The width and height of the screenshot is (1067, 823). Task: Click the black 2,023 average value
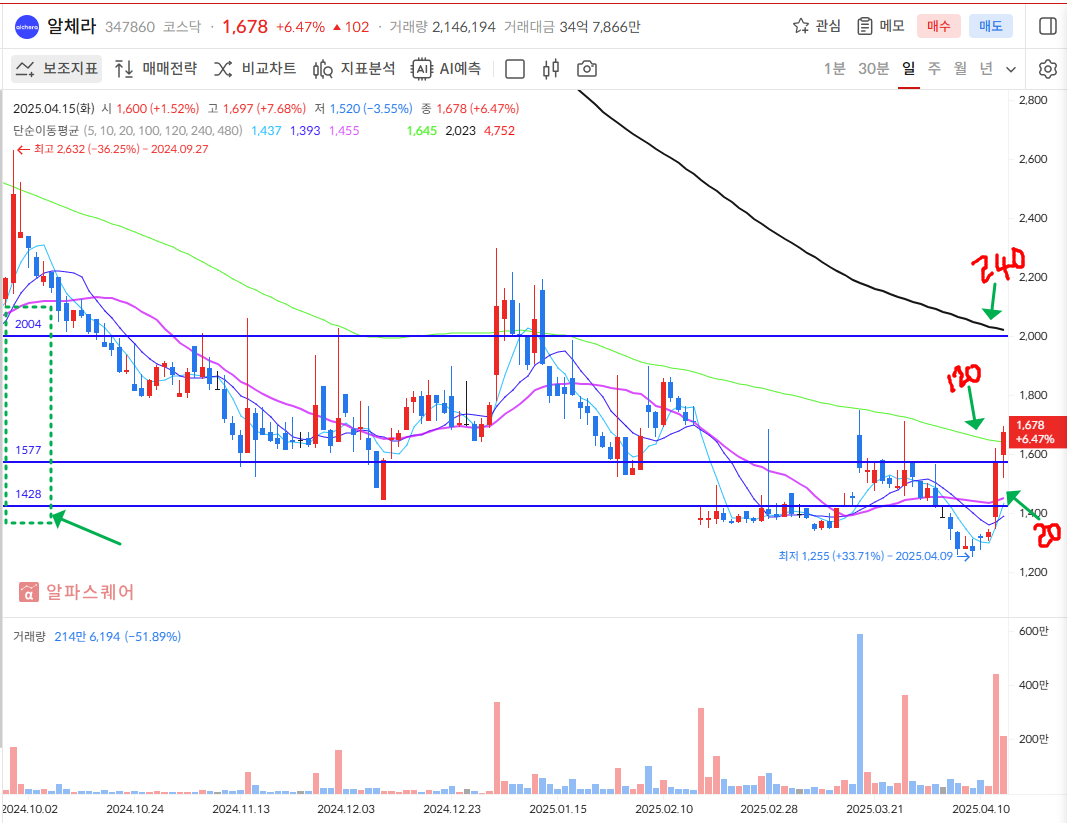click(x=461, y=131)
